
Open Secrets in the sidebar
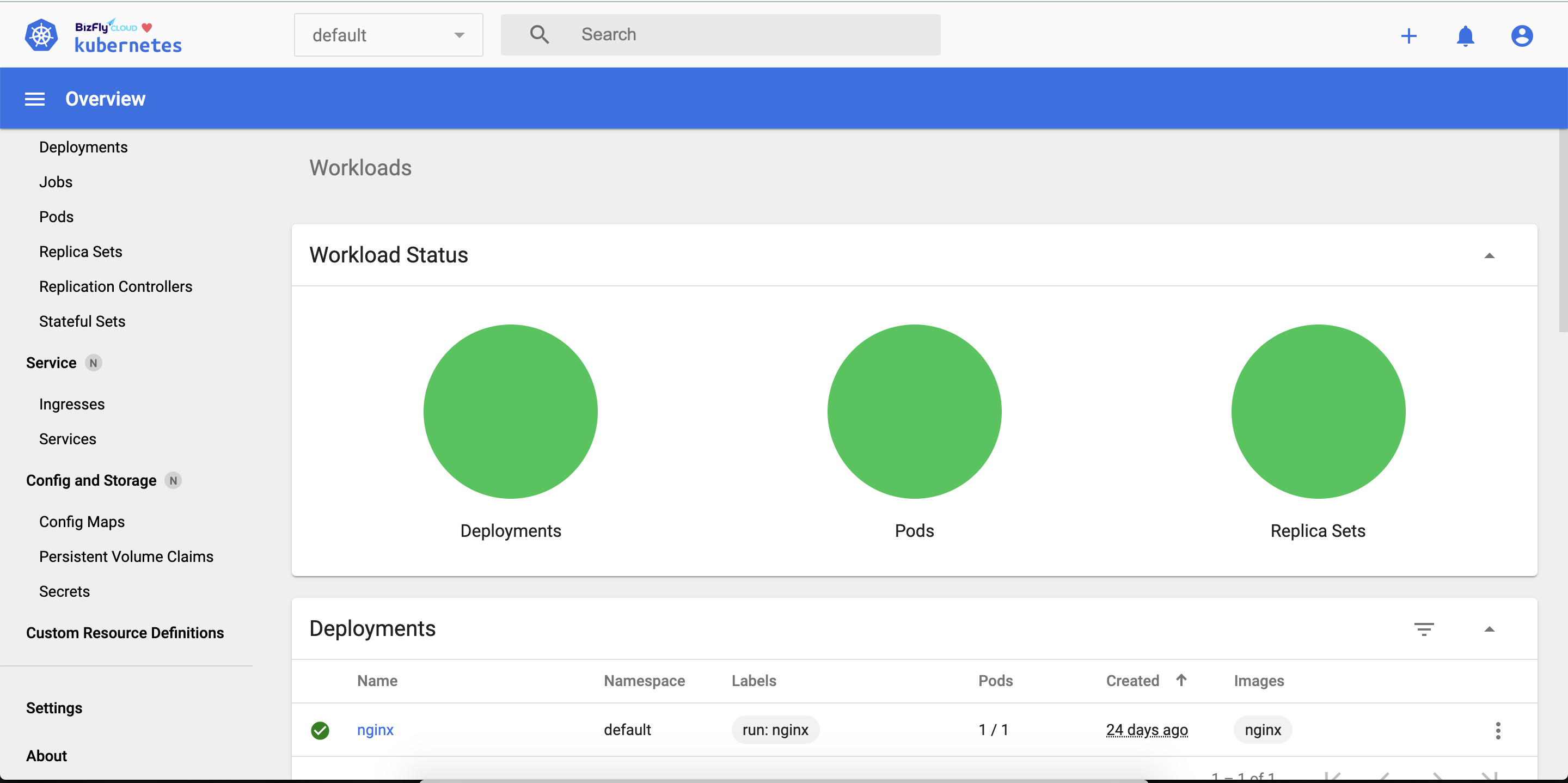coord(65,591)
